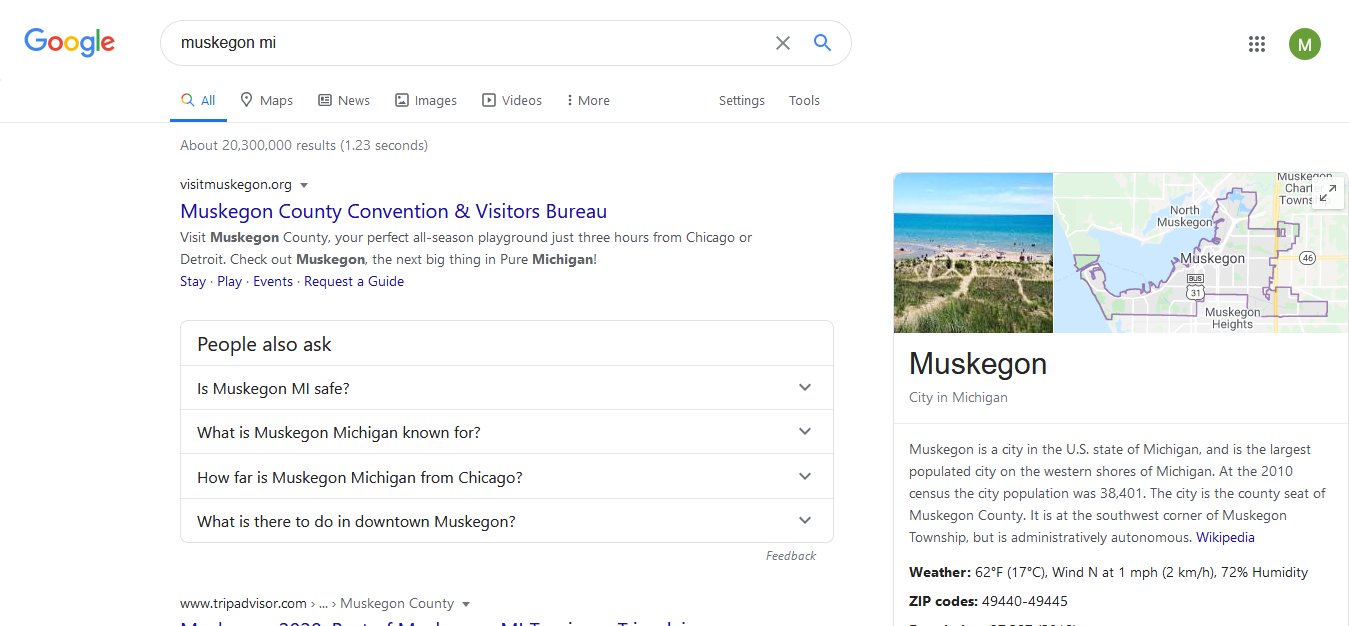This screenshot has height=626, width=1349.
Task: Click the Muskegon beach photo thumbnail
Action: pyautogui.click(x=973, y=252)
